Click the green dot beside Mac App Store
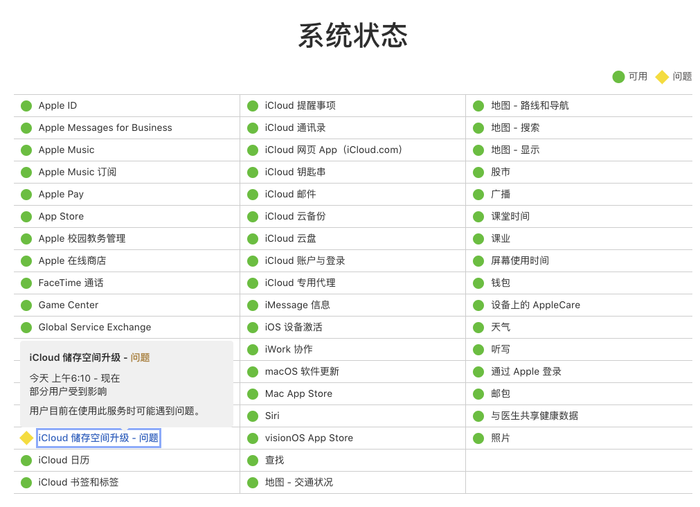This screenshot has height=507, width=700. [x=253, y=394]
